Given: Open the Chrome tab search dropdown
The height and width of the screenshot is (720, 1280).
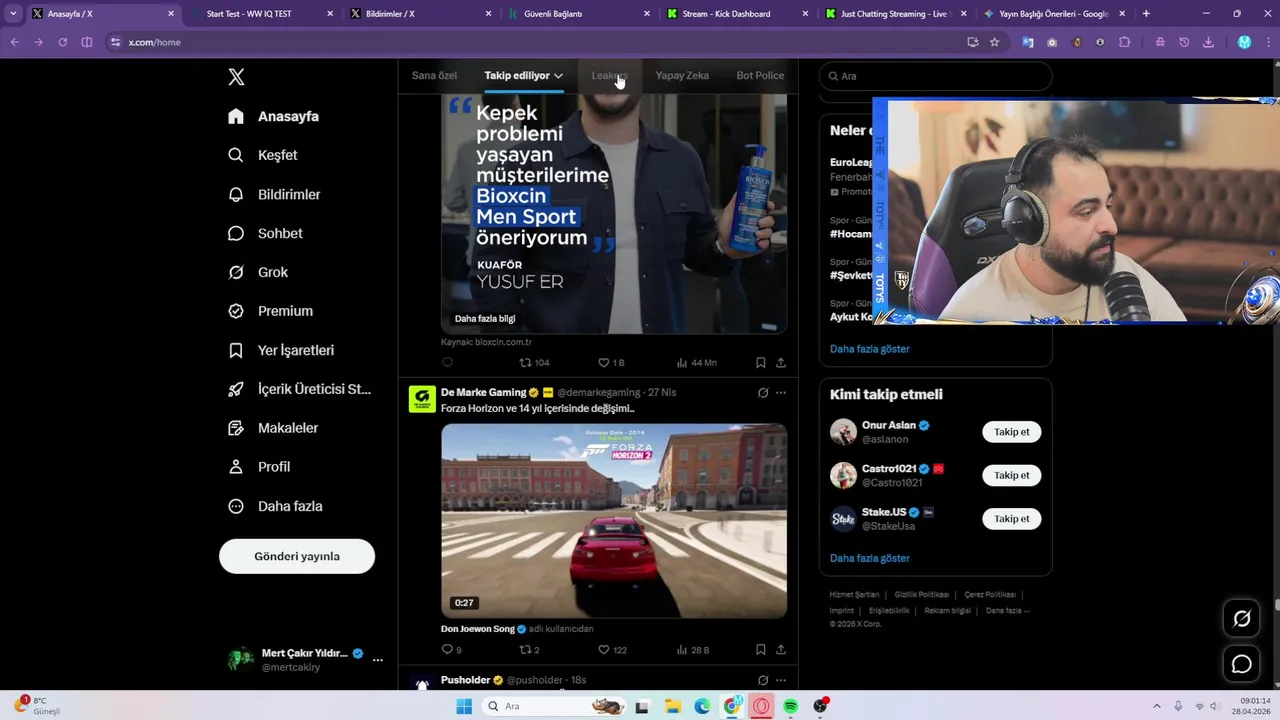Looking at the screenshot, I should coord(13,14).
